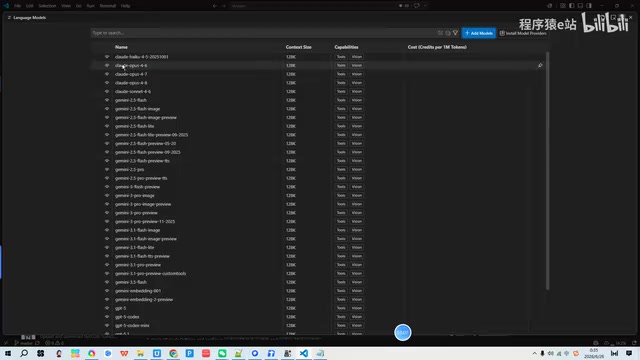
Task: Hide the gemini-2.5-pro model
Action: [x=107, y=169]
